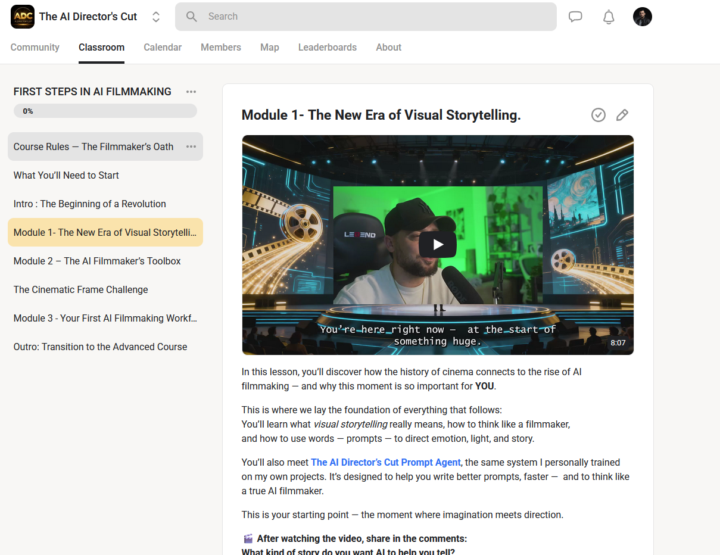Open the Calendar tab
720x555 pixels.
click(x=163, y=47)
